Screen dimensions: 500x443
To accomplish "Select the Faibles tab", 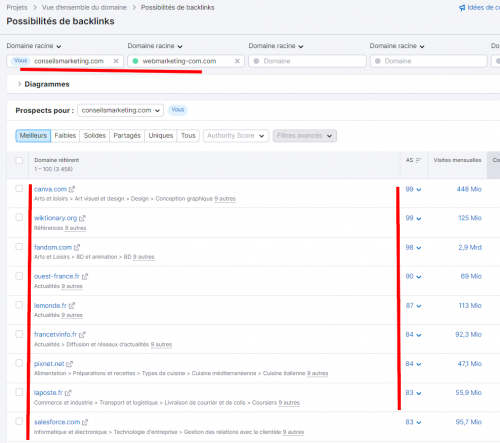I will [x=65, y=136].
